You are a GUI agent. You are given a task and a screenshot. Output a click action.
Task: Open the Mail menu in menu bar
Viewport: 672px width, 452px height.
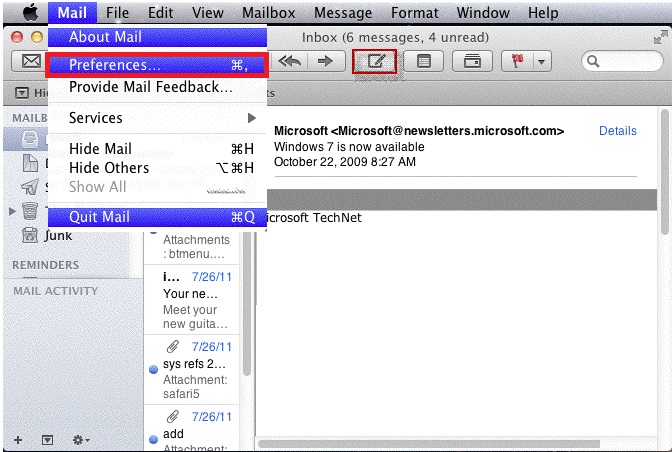click(x=72, y=12)
